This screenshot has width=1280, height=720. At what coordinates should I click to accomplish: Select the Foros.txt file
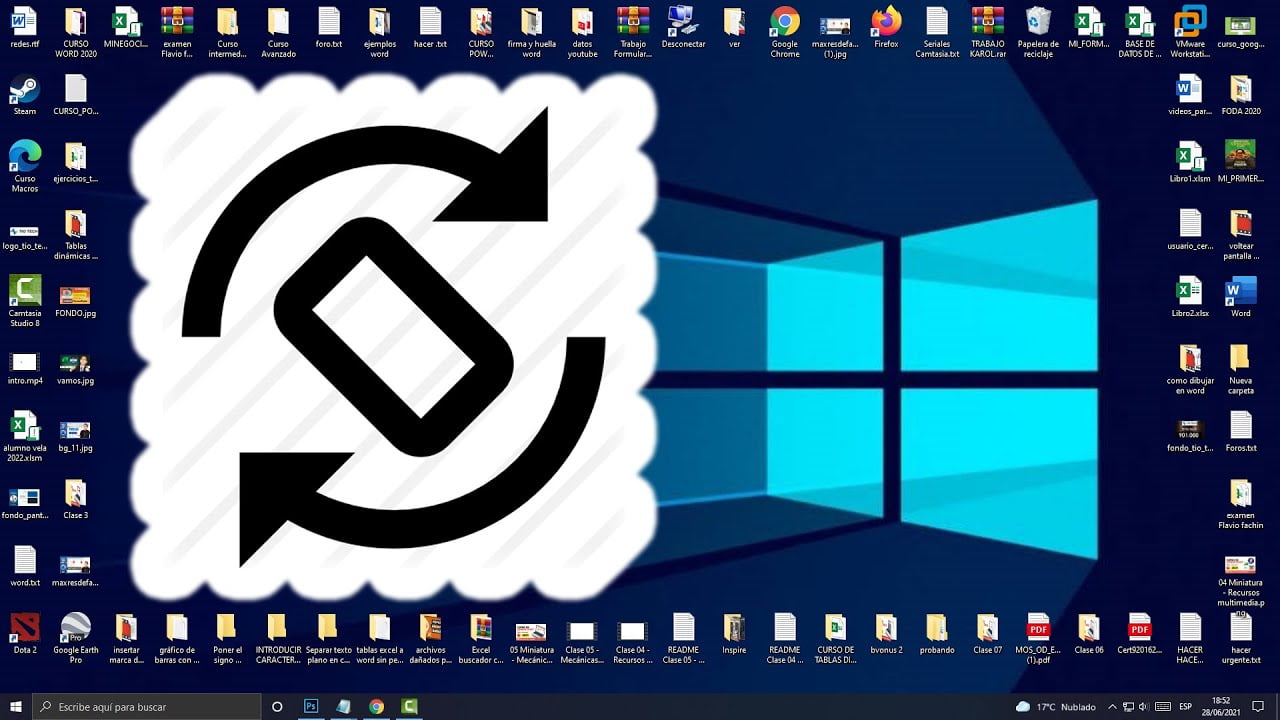1240,431
